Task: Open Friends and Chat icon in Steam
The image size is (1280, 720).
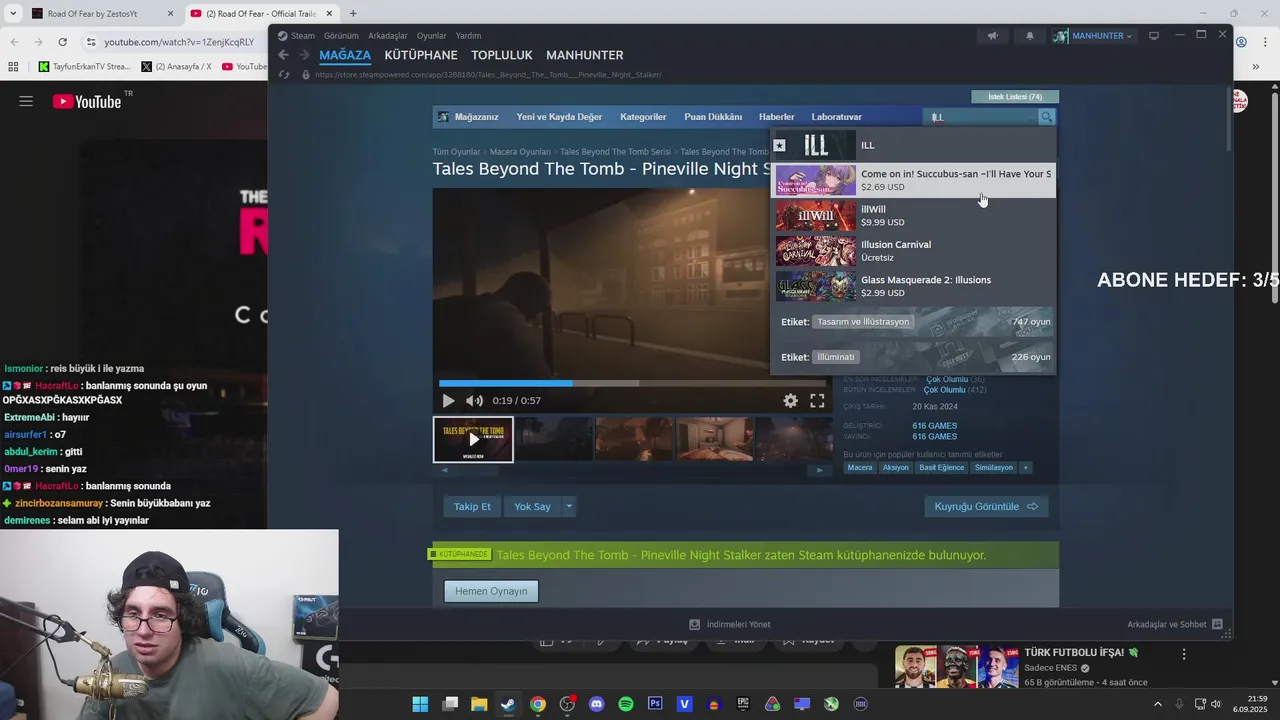Action: coord(1217,624)
